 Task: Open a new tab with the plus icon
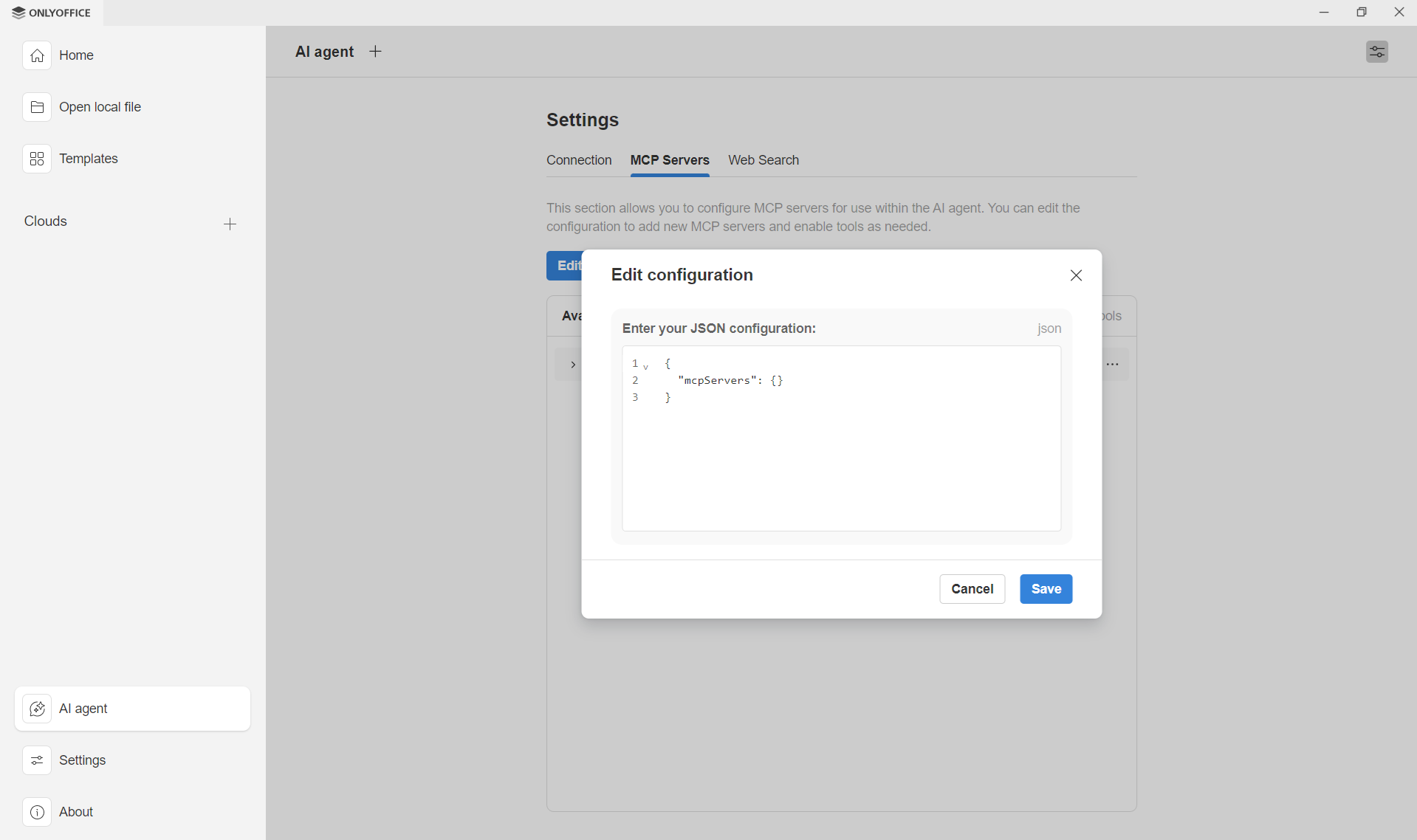coord(375,52)
